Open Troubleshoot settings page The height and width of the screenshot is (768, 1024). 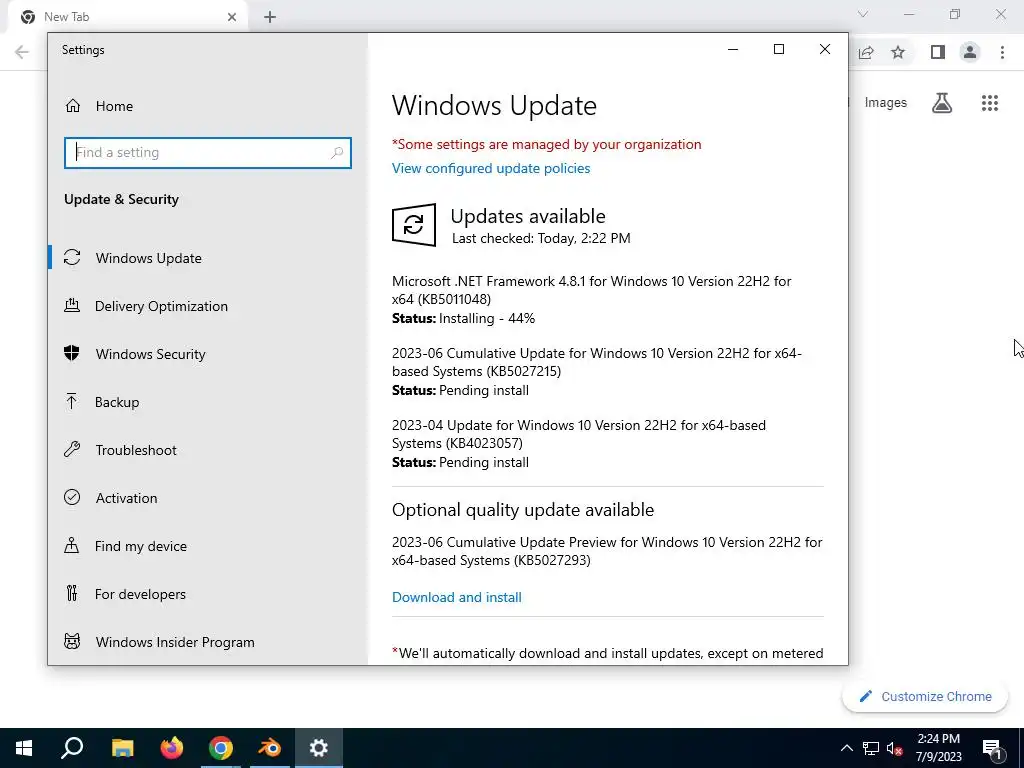tap(136, 450)
